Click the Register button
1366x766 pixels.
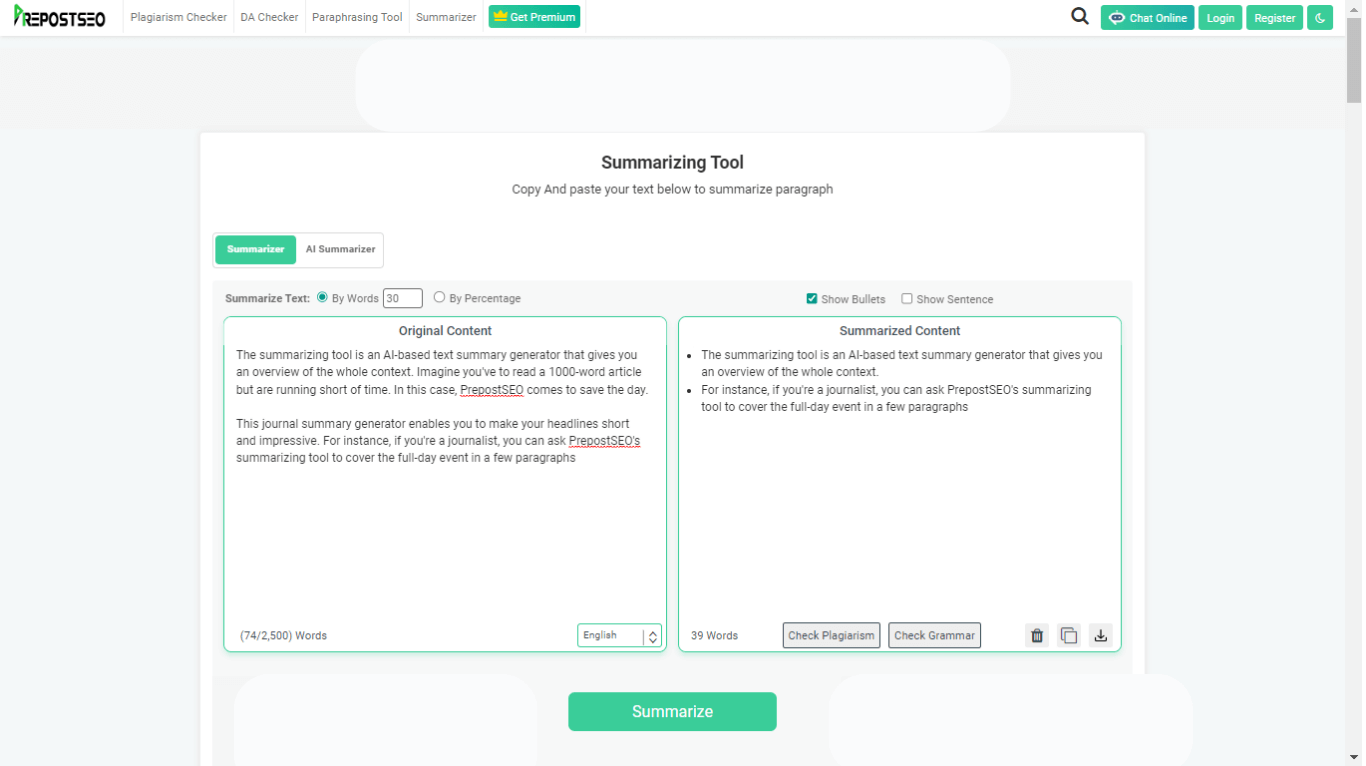[x=1274, y=18]
